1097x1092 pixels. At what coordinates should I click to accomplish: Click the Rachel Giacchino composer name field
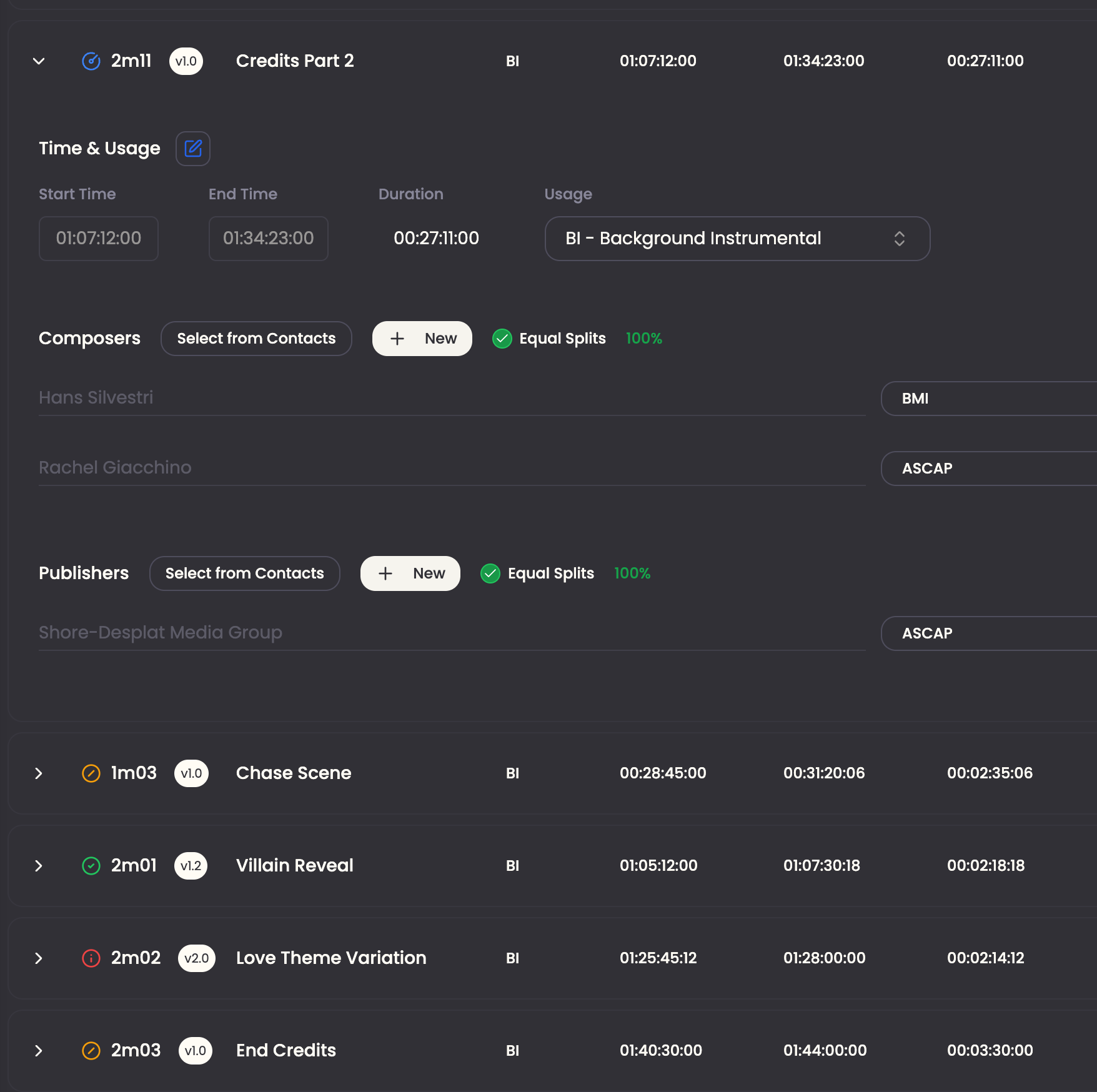(x=452, y=468)
